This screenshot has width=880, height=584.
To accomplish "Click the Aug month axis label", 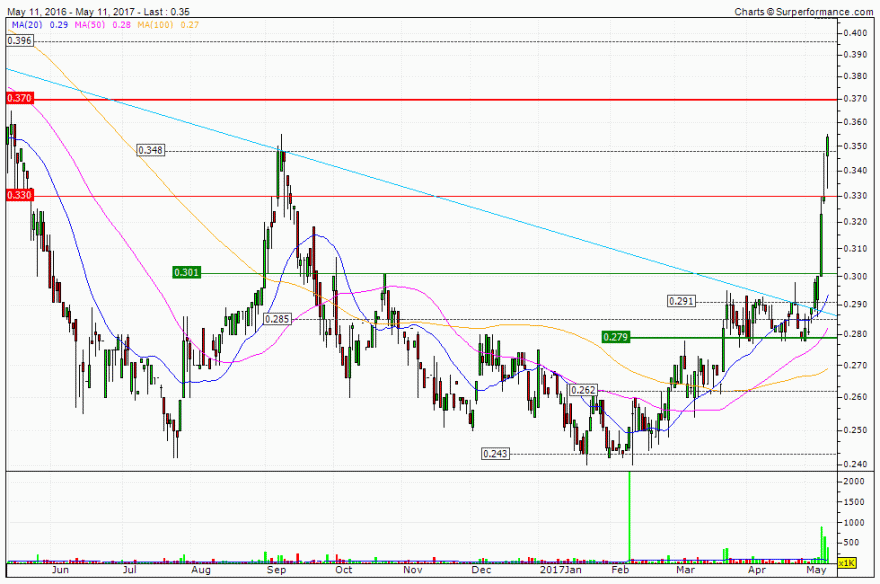I will (x=200, y=570).
